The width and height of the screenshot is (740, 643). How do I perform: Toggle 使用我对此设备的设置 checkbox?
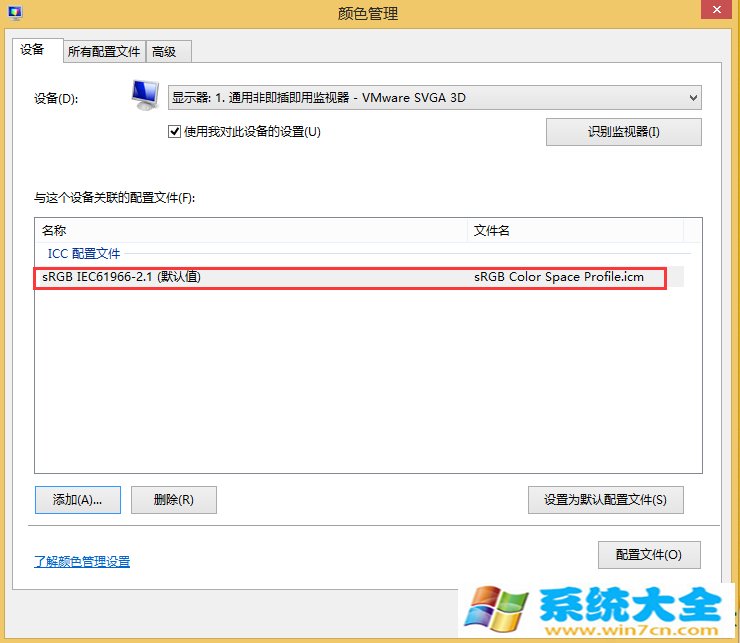(174, 131)
